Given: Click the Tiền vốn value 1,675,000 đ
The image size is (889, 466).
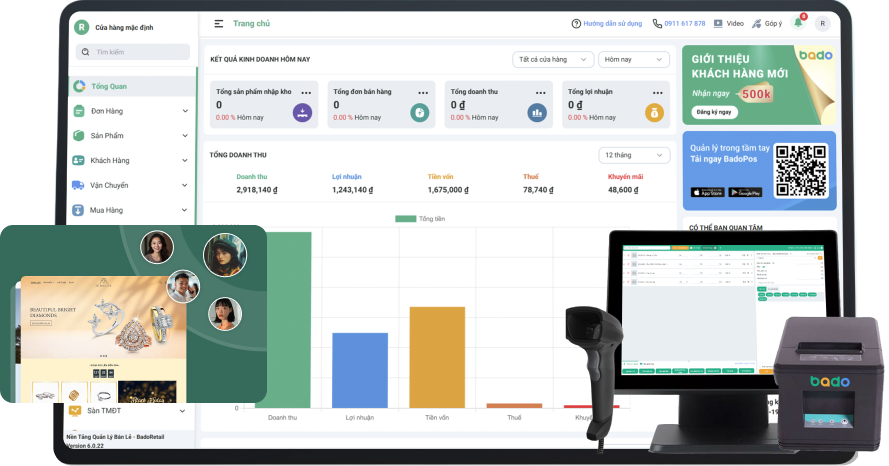Looking at the screenshot, I should coord(448,190).
